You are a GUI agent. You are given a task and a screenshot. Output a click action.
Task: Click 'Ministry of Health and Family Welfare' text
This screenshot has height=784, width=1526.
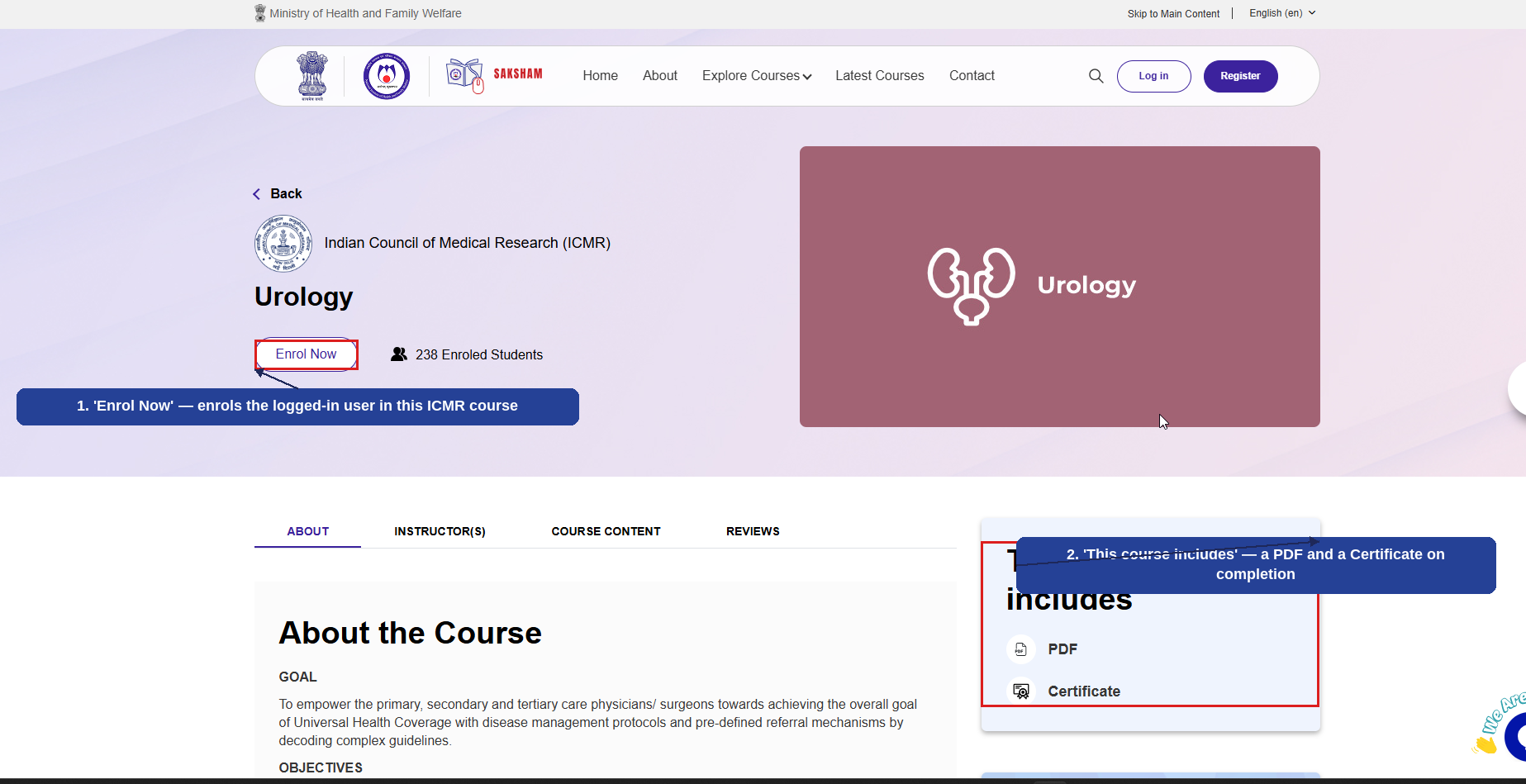pyautogui.click(x=365, y=13)
